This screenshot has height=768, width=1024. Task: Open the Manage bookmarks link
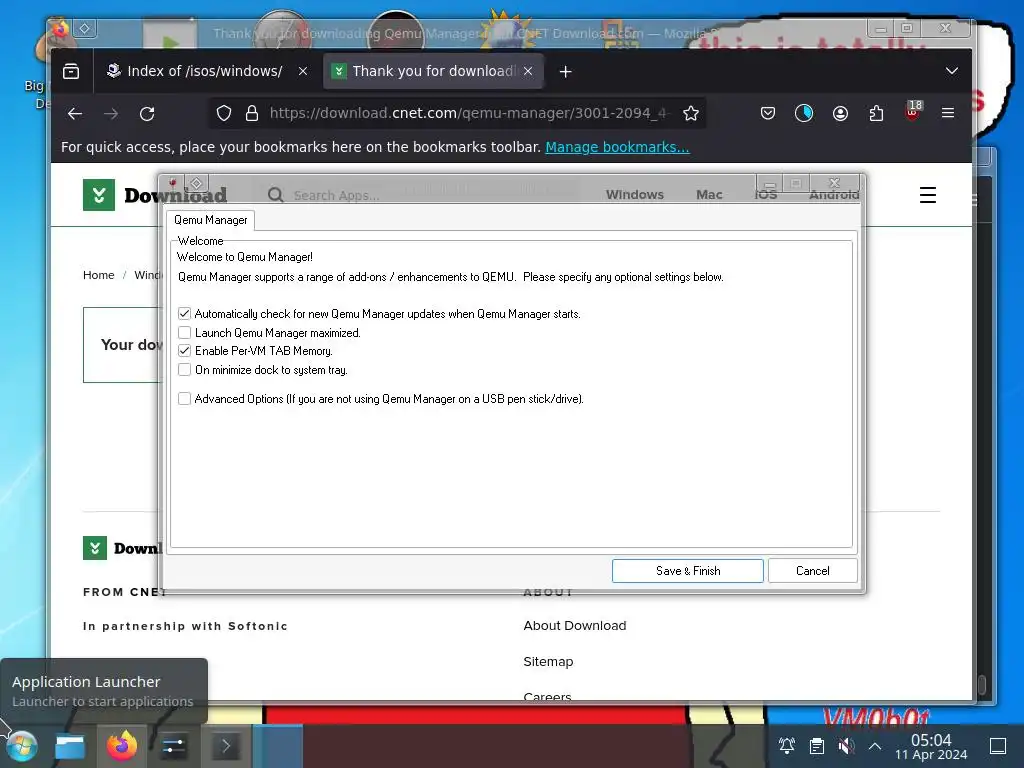pyautogui.click(x=617, y=147)
